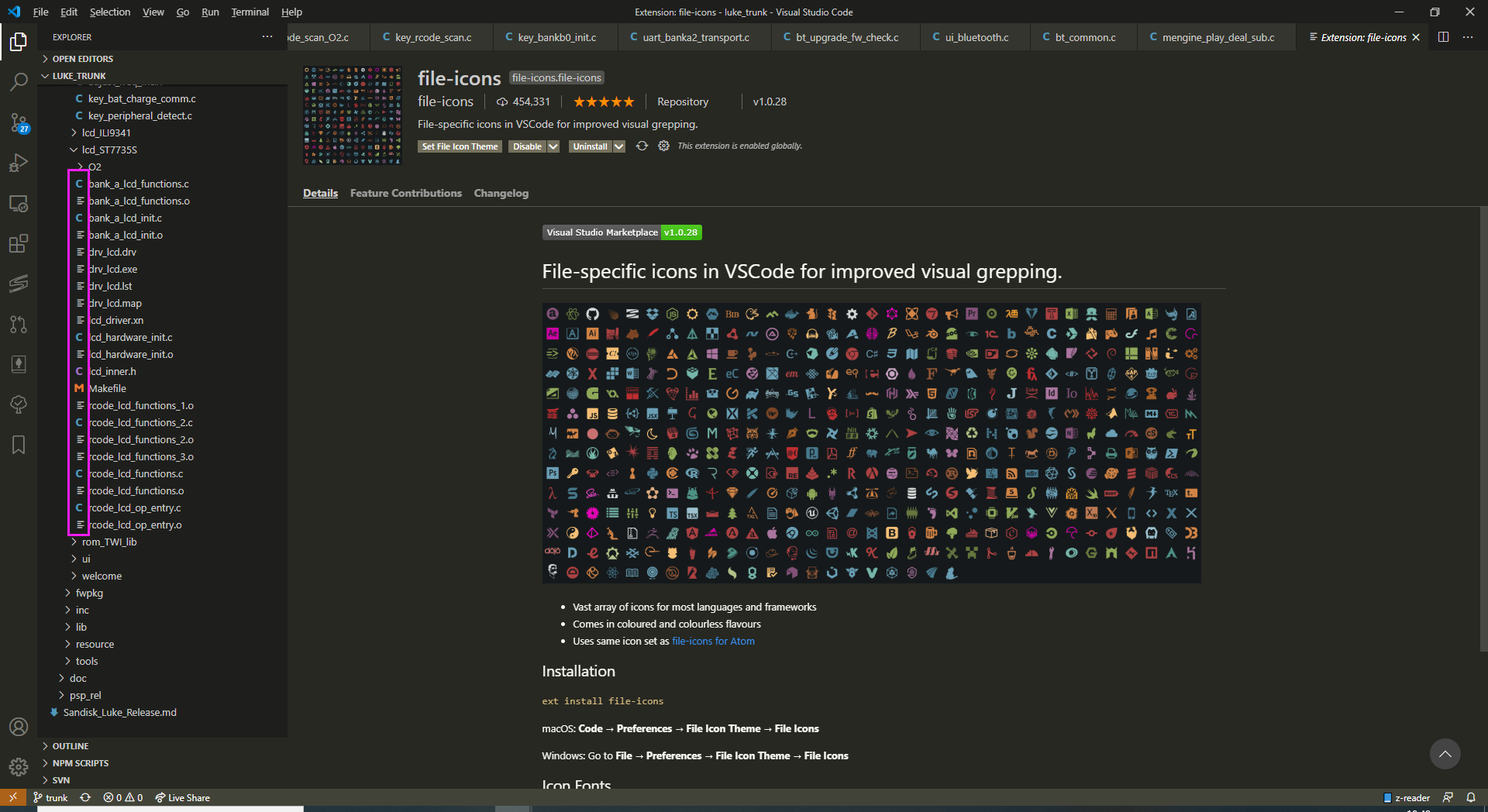Image resolution: width=1488 pixels, height=812 pixels.
Task: Click the Uninstall extension button
Action: coord(590,146)
